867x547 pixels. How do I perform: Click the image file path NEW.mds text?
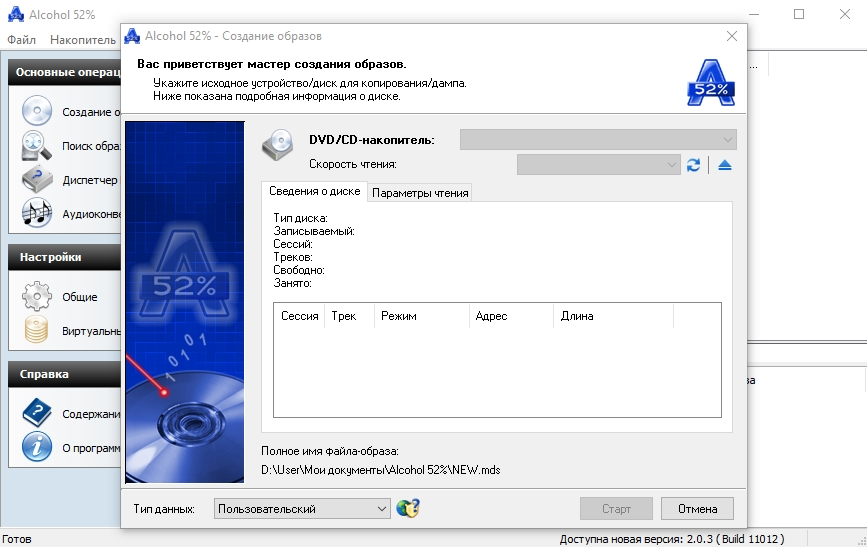[380, 470]
